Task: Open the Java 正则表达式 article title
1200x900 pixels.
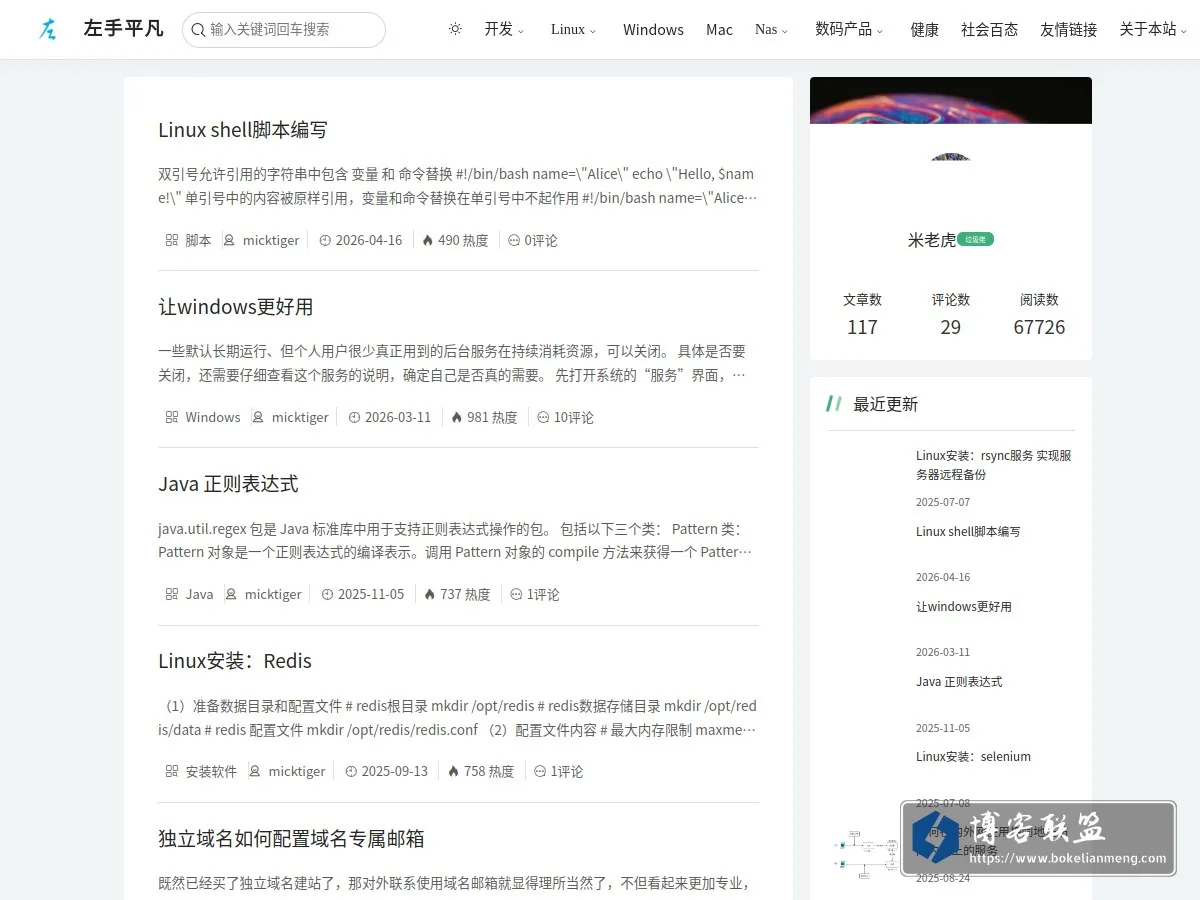Action: [228, 484]
